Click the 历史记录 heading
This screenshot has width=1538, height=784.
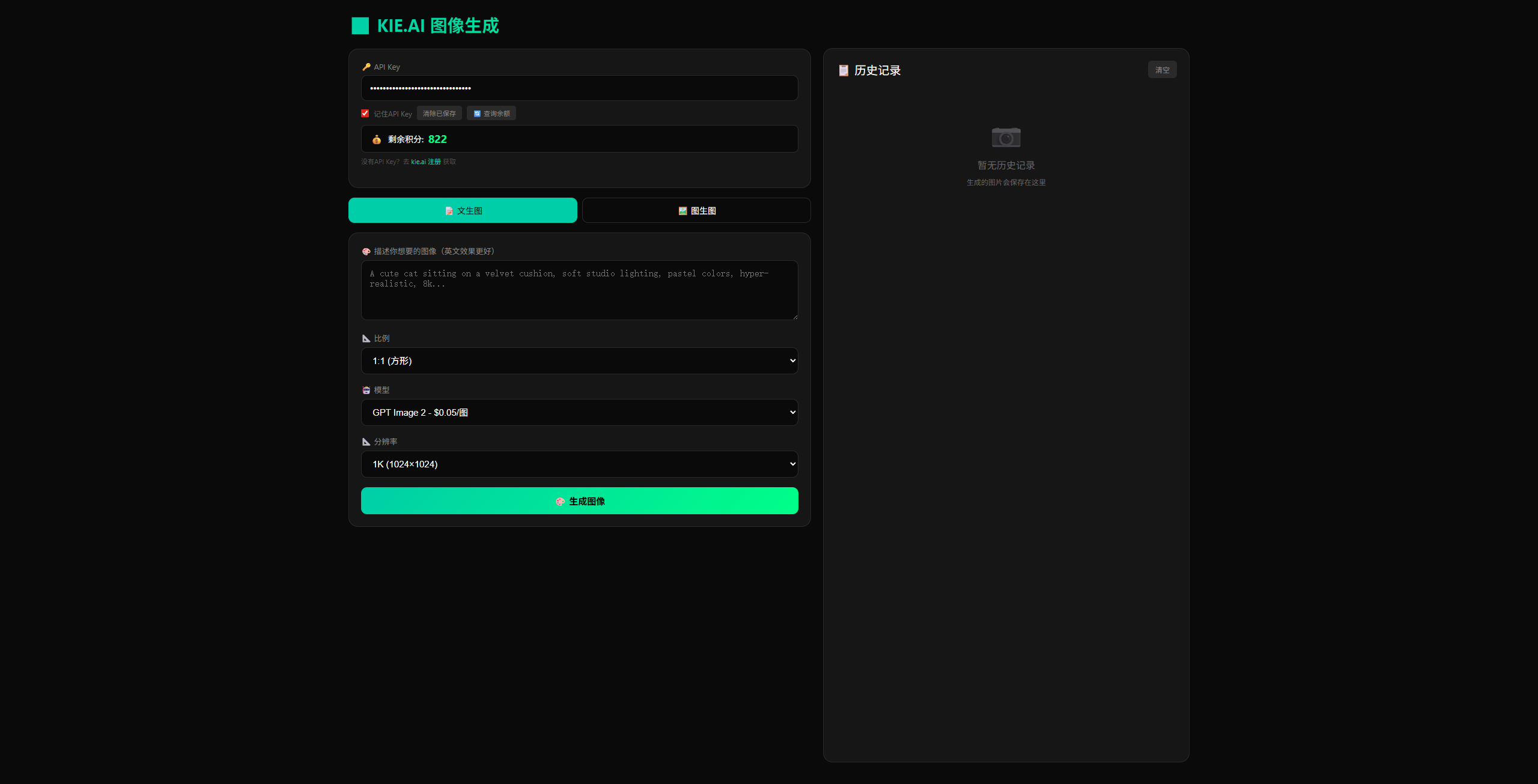tap(878, 71)
